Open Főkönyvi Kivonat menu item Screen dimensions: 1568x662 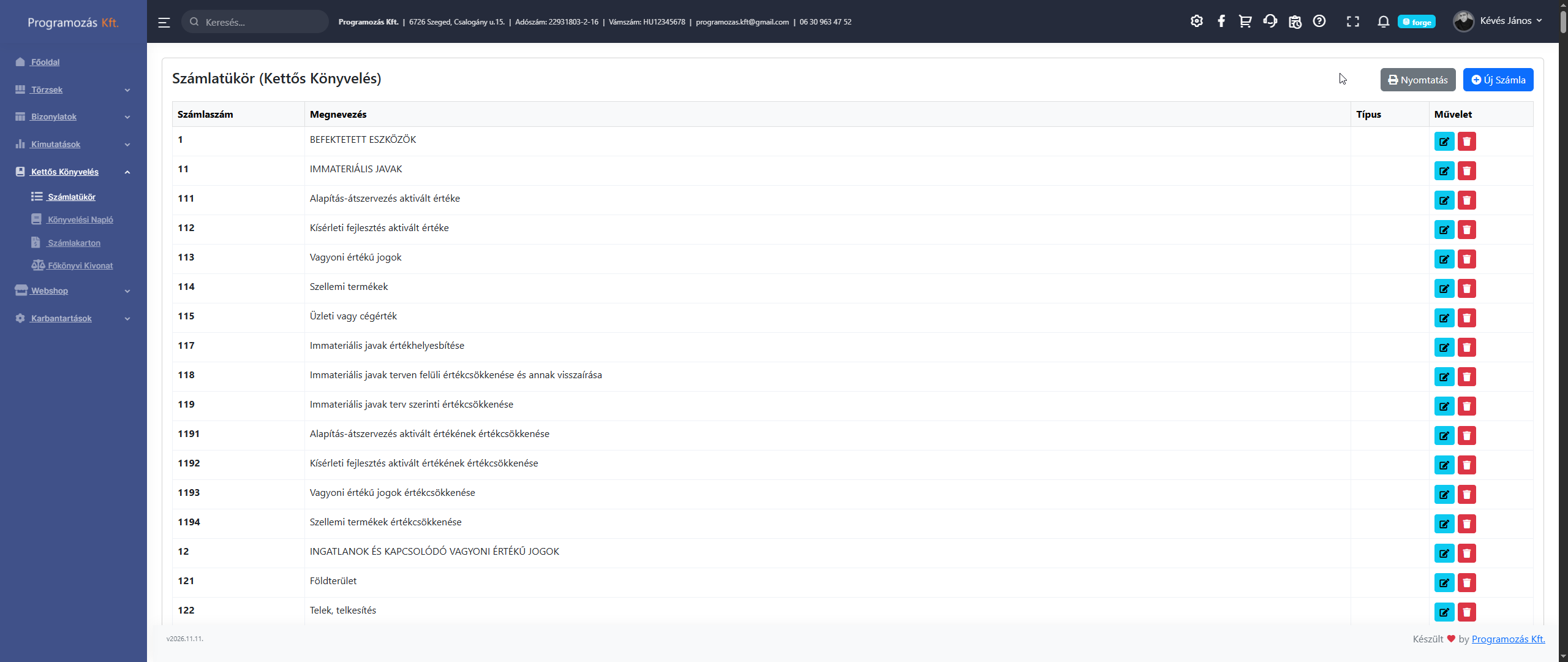(80, 265)
